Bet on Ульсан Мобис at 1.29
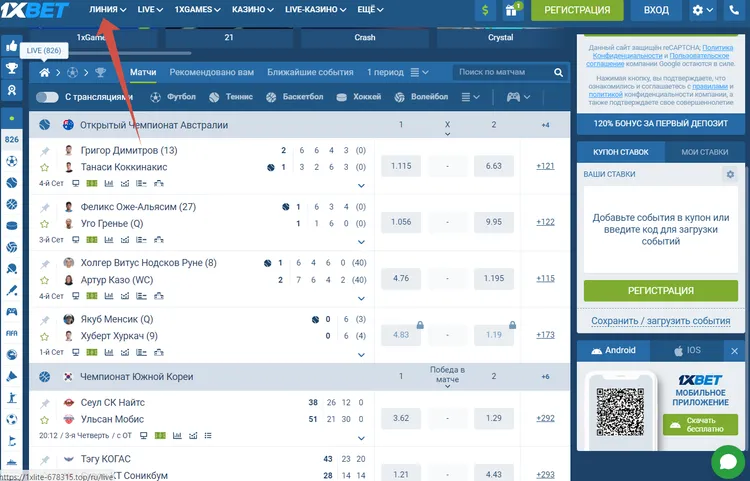Image resolution: width=750 pixels, height=481 pixels. [494, 418]
